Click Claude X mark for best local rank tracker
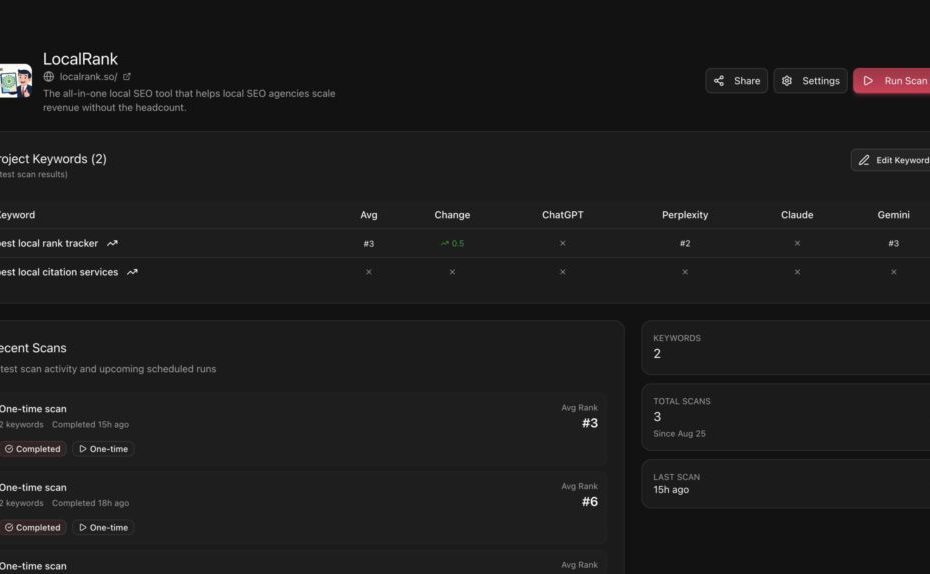This screenshot has width=930, height=574. (797, 243)
